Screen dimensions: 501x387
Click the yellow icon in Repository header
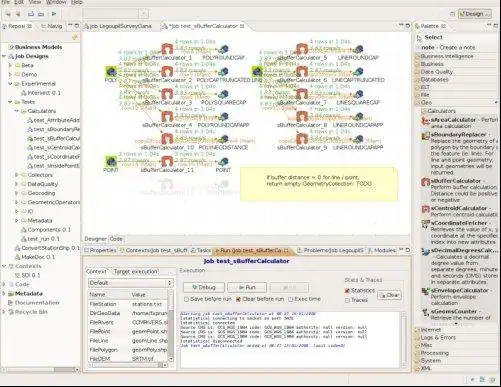(75, 37)
